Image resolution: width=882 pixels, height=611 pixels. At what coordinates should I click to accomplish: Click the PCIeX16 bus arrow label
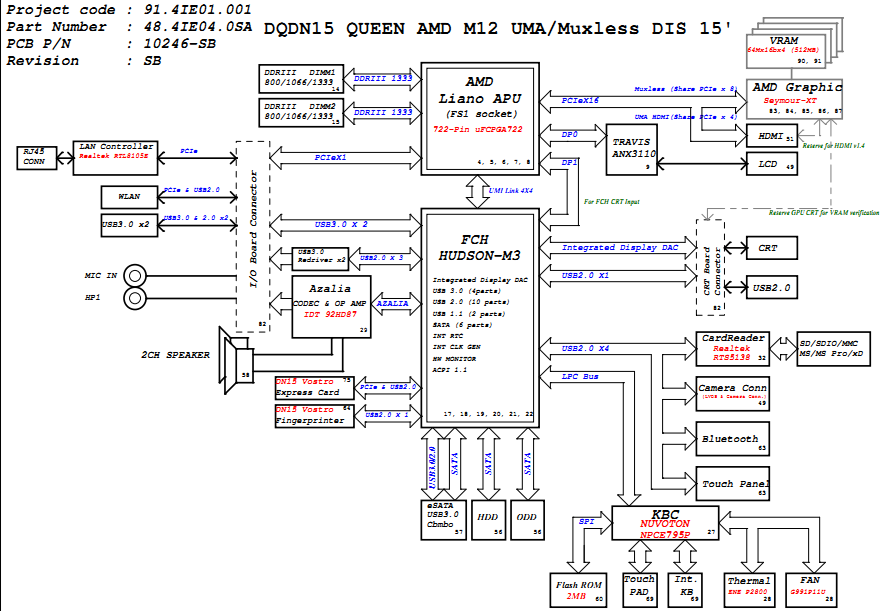[x=580, y=101]
